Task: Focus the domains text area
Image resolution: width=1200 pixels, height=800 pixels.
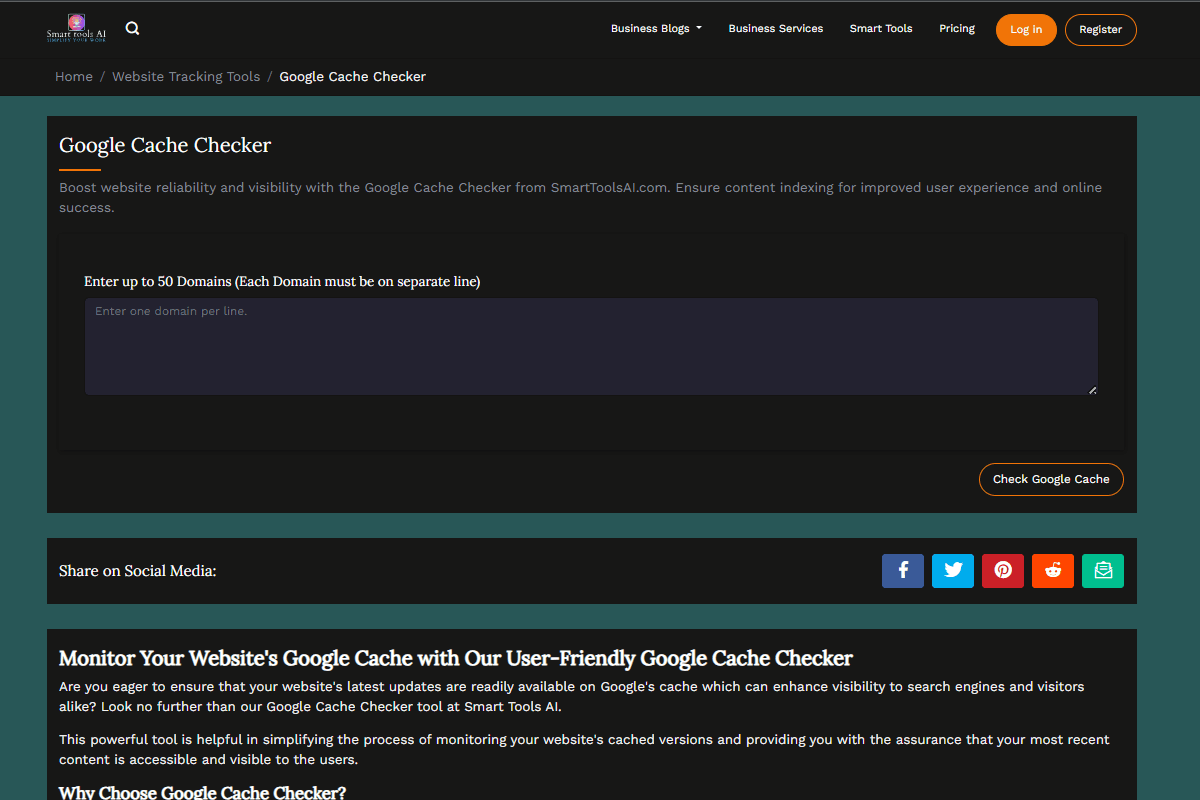Action: [x=591, y=346]
